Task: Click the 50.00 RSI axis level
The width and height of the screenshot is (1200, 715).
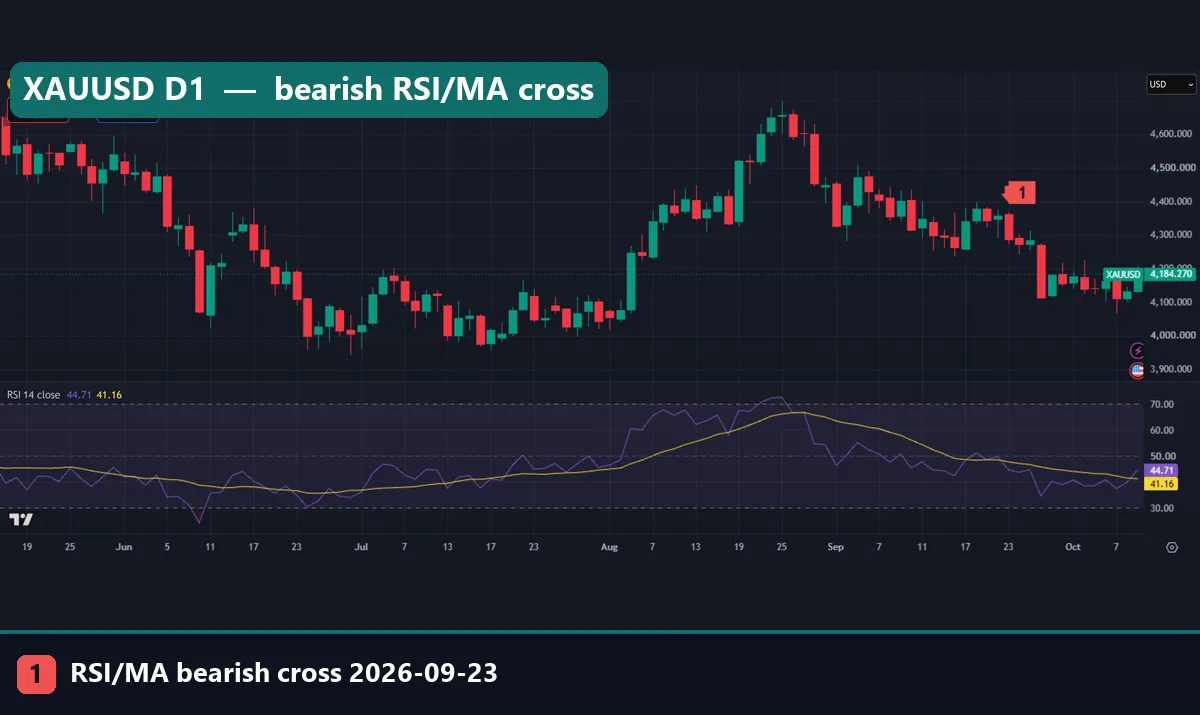Action: (x=1162, y=456)
